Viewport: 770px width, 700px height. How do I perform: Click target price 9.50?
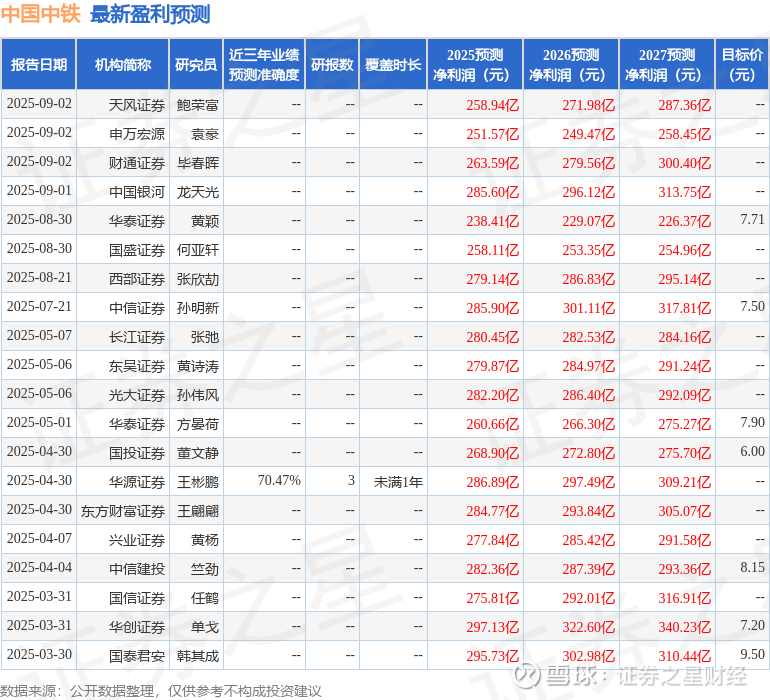752,654
